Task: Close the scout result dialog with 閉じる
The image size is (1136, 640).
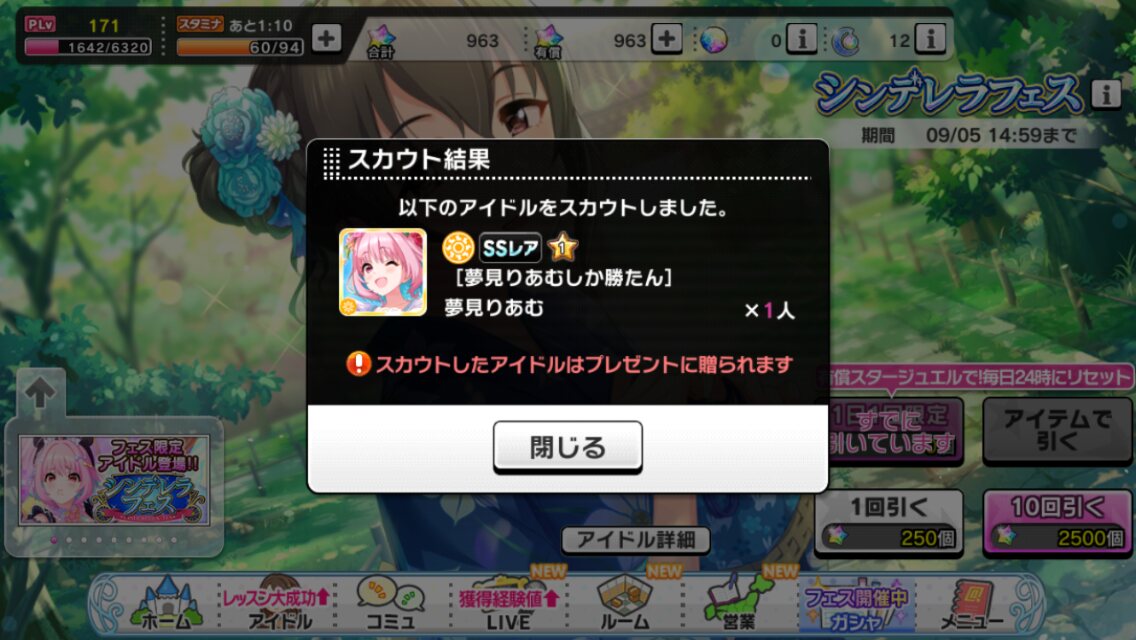Action: (567, 446)
